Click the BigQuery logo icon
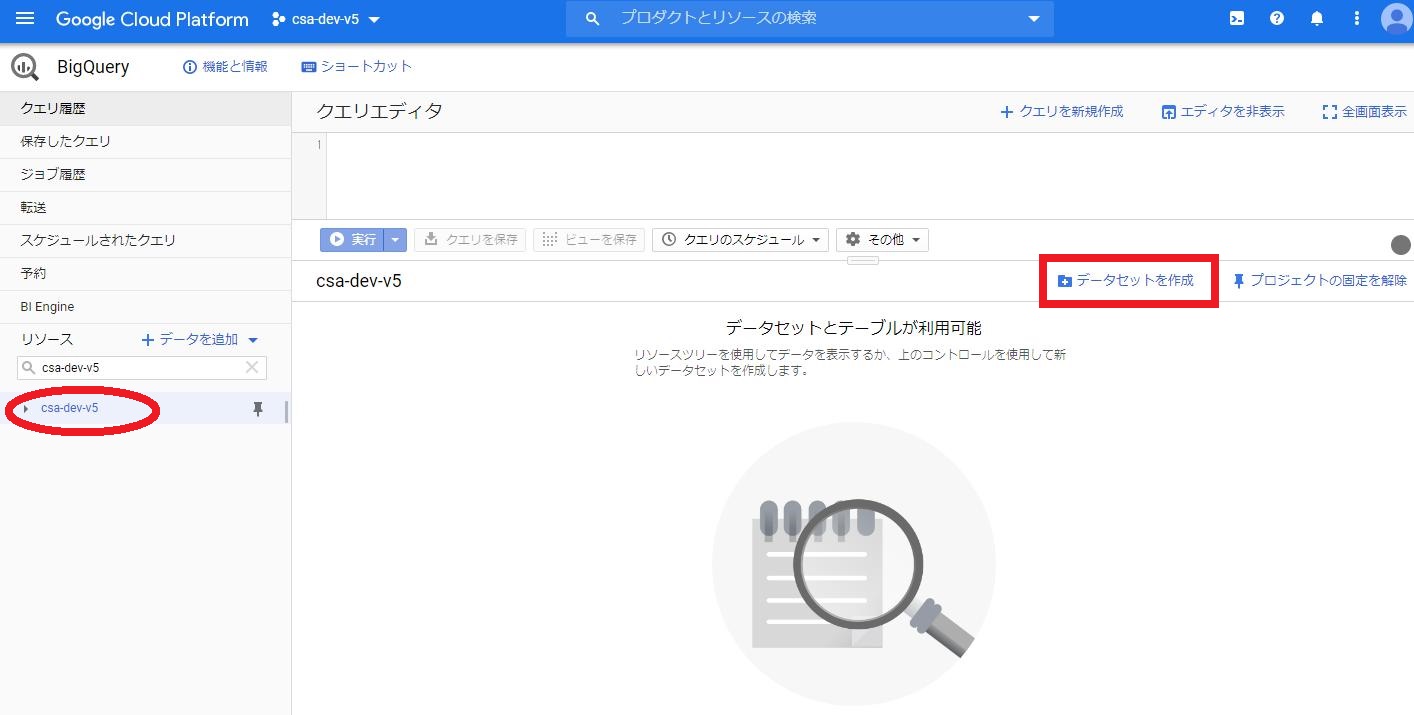The width and height of the screenshot is (1414, 715). coord(24,66)
